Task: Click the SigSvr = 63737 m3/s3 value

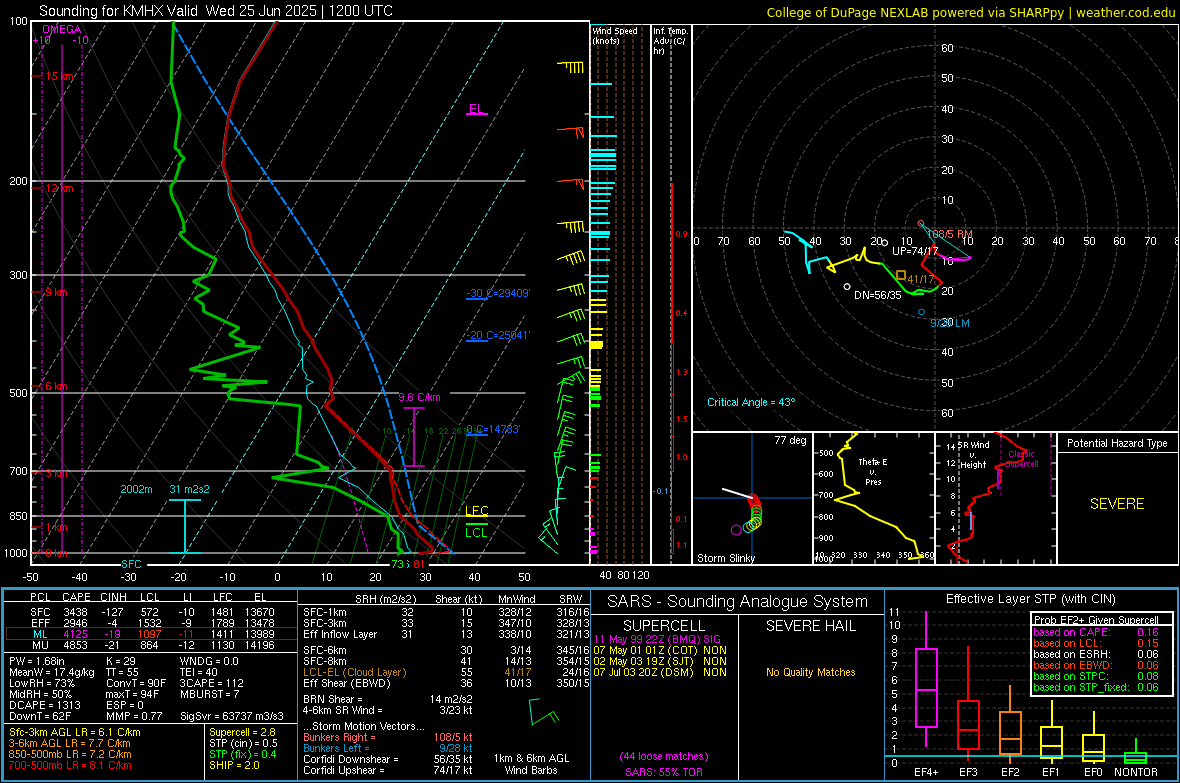Action: tap(232, 716)
